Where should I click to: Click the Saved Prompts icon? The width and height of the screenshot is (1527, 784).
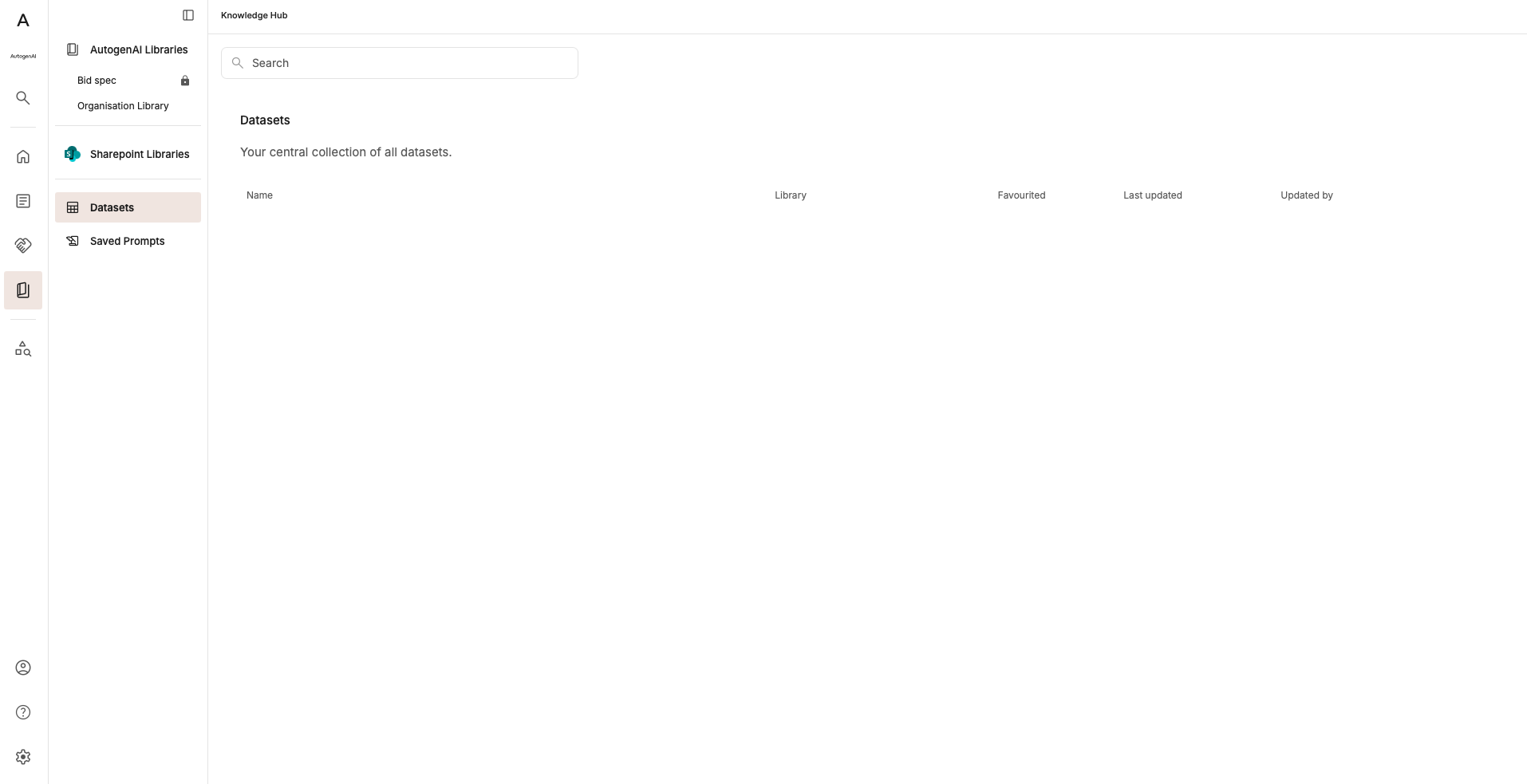tap(73, 241)
